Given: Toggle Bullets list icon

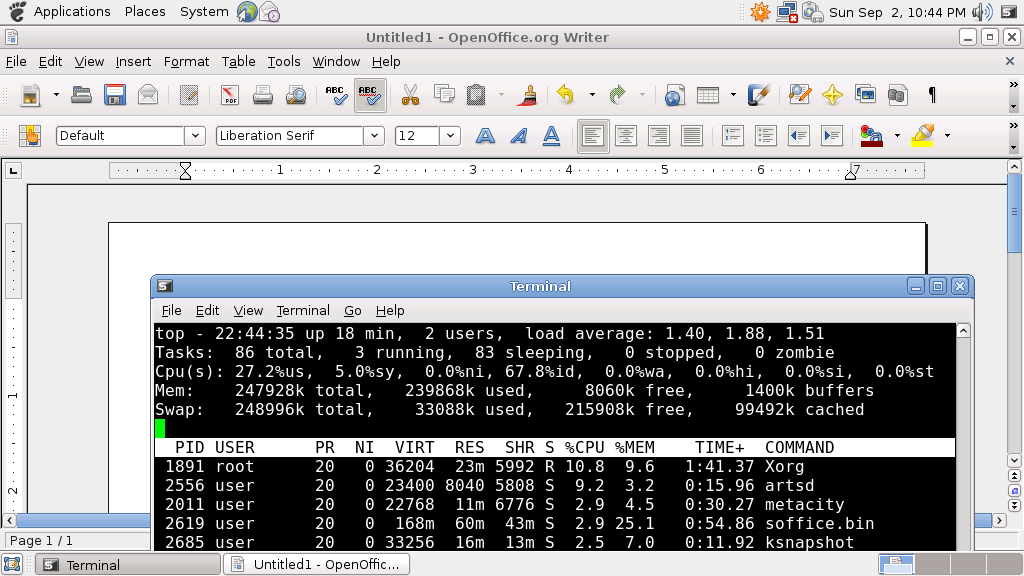Looking at the screenshot, I should (x=765, y=136).
